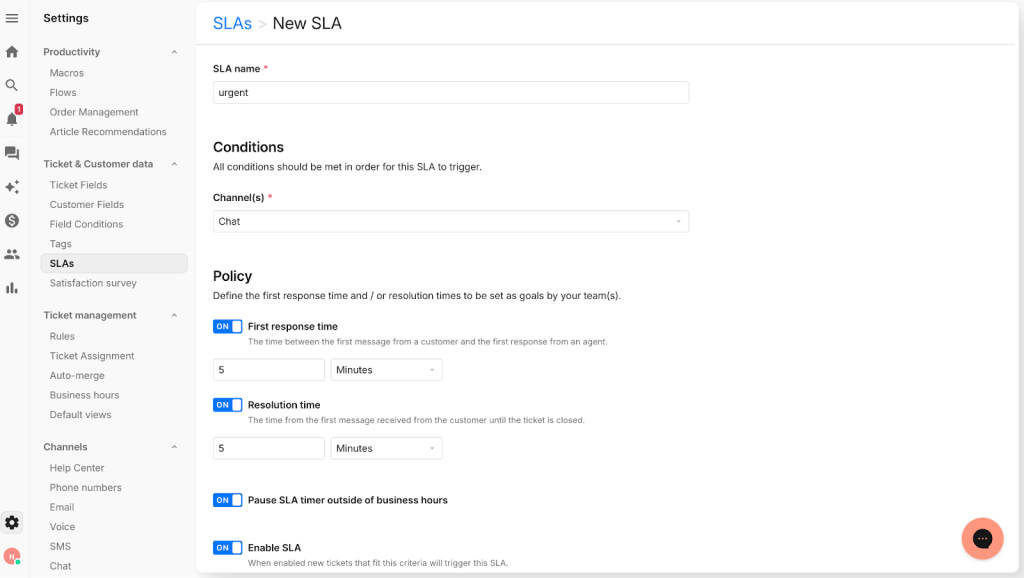Open the Channel(s) dropdown showing Chat

[450, 221]
